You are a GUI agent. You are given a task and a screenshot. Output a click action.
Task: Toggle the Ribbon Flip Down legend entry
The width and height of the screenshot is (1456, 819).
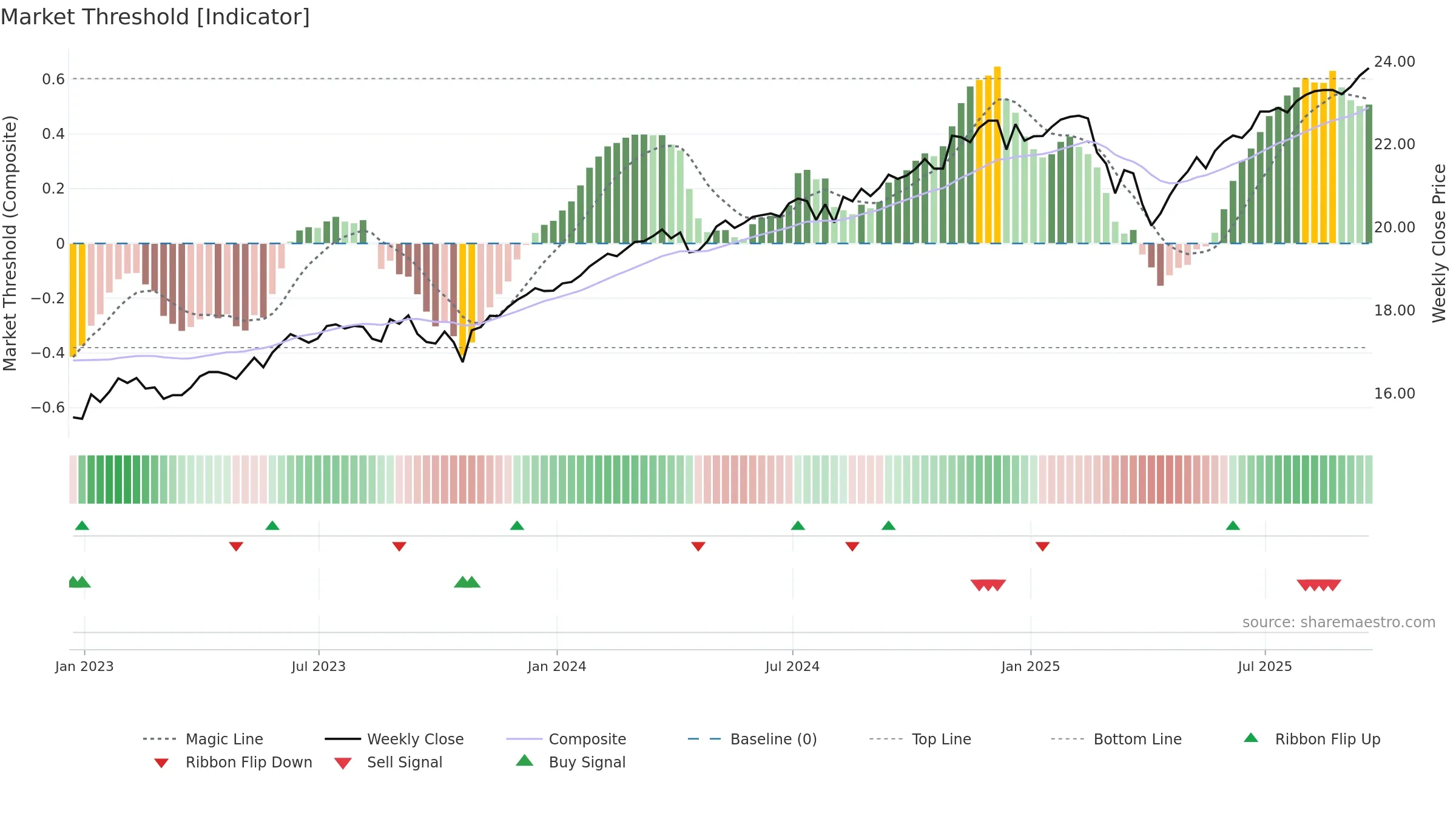[233, 762]
